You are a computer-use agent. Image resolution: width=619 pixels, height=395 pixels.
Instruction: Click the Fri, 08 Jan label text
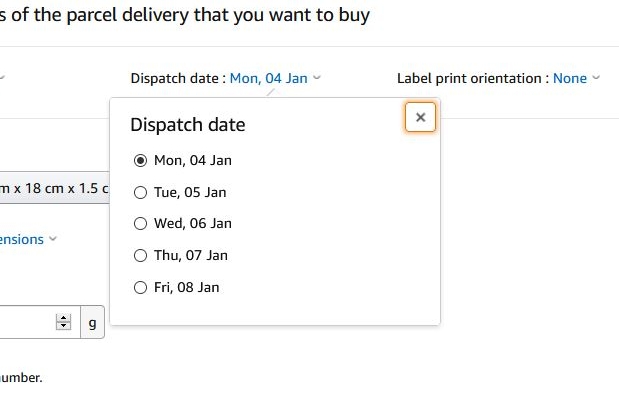click(x=186, y=287)
